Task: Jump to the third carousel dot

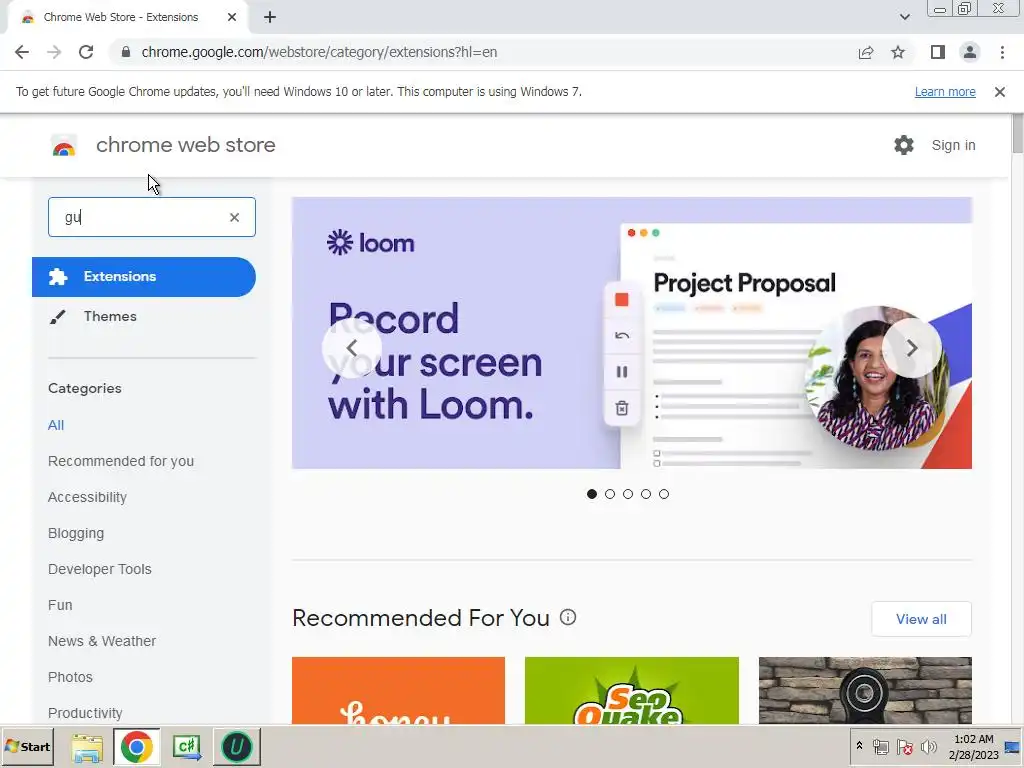Action: coord(628,494)
